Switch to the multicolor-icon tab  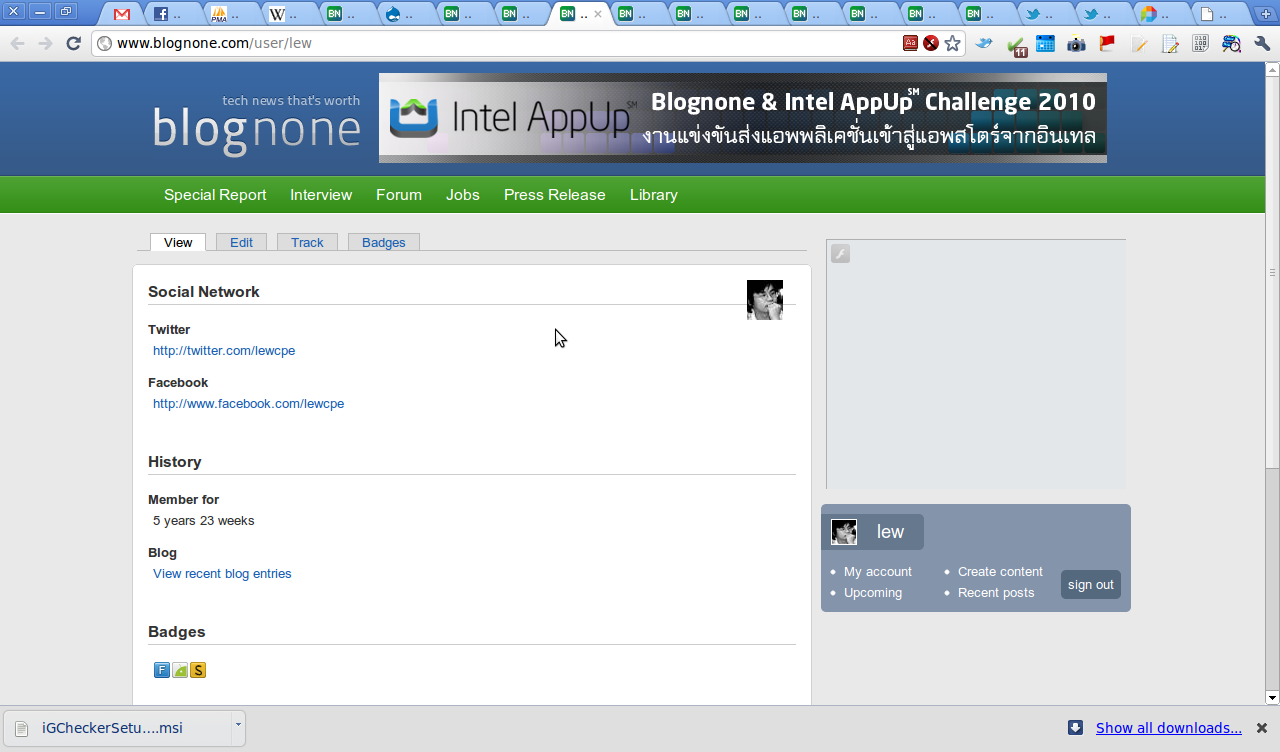point(1158,14)
